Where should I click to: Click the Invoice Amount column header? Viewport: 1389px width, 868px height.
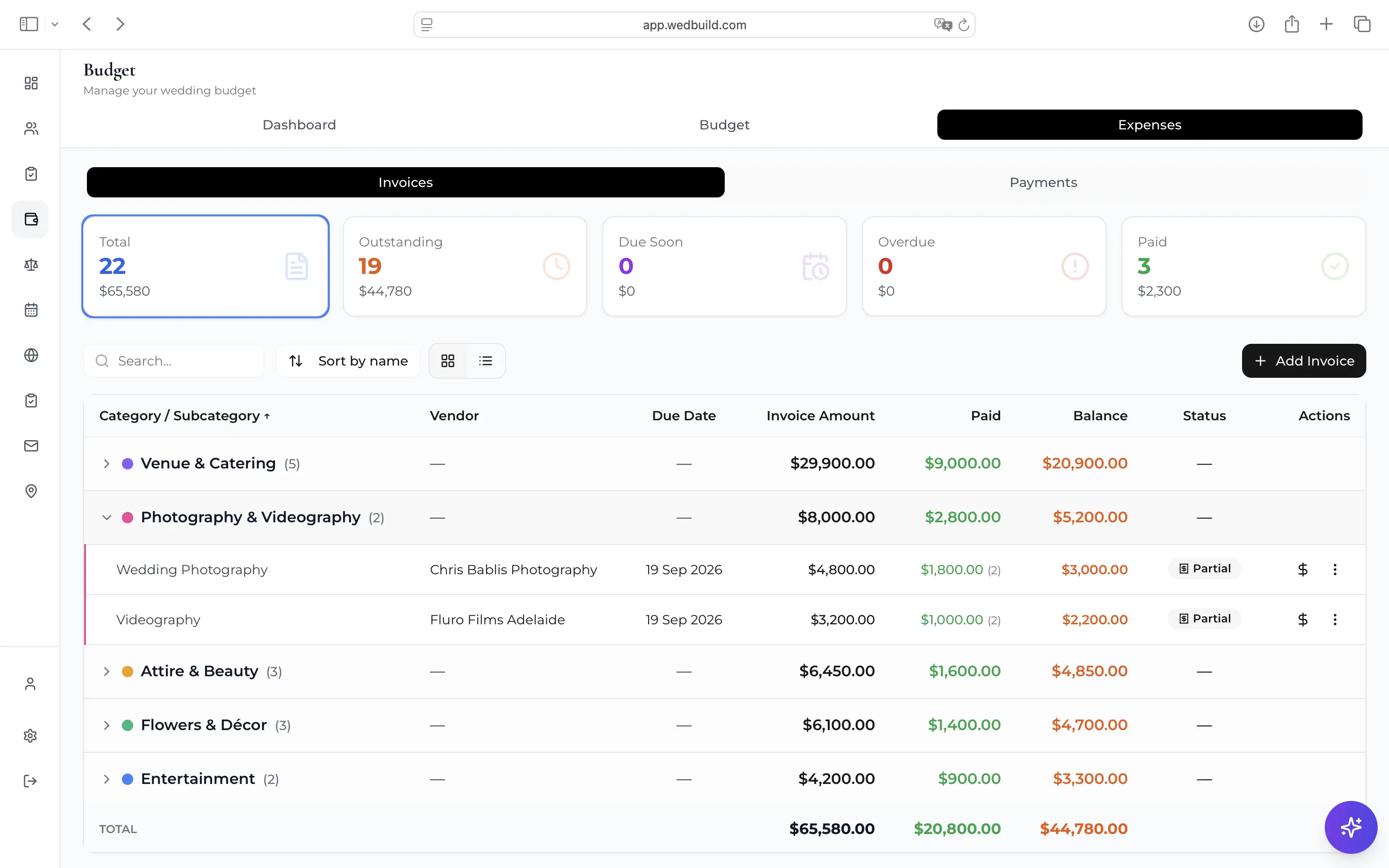pyautogui.click(x=820, y=416)
